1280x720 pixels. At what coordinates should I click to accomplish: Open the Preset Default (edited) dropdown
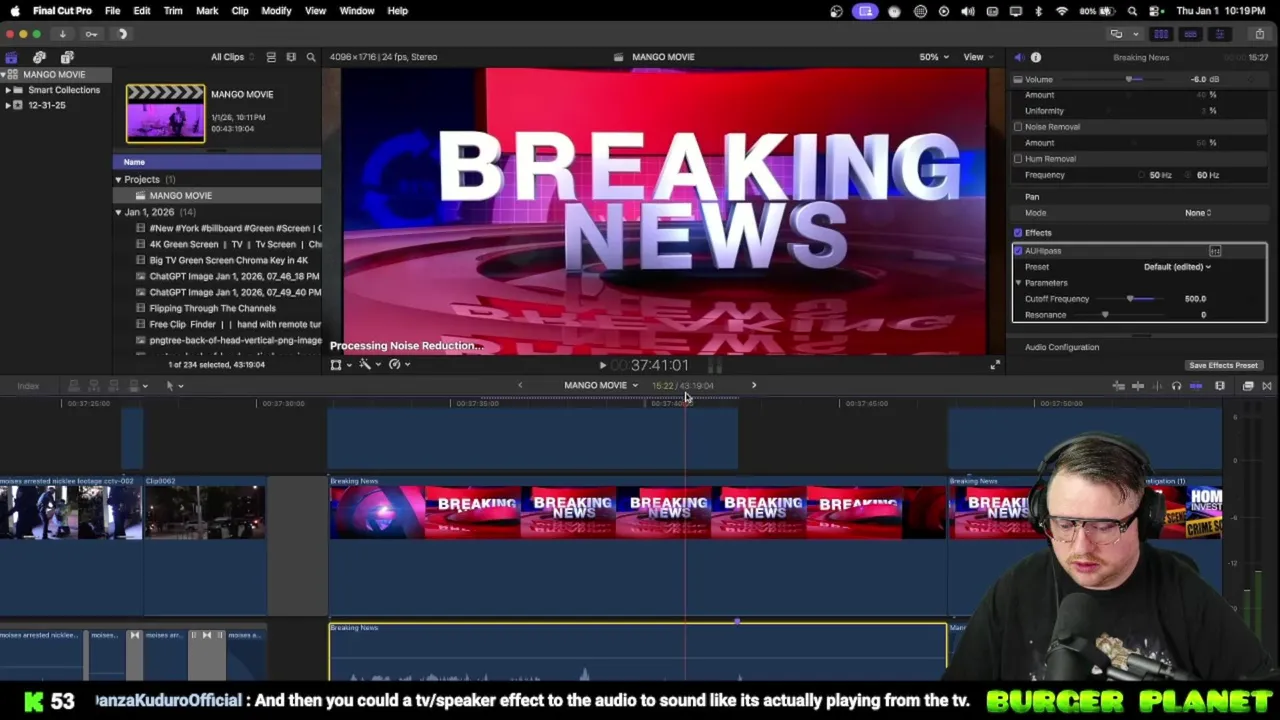click(x=1177, y=267)
